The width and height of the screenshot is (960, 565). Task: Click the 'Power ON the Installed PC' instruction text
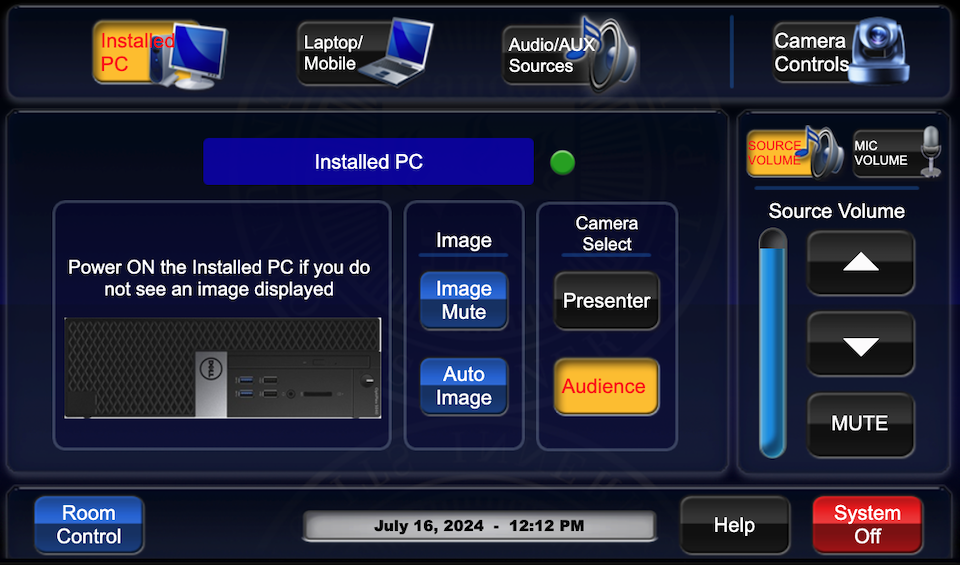[x=219, y=278]
